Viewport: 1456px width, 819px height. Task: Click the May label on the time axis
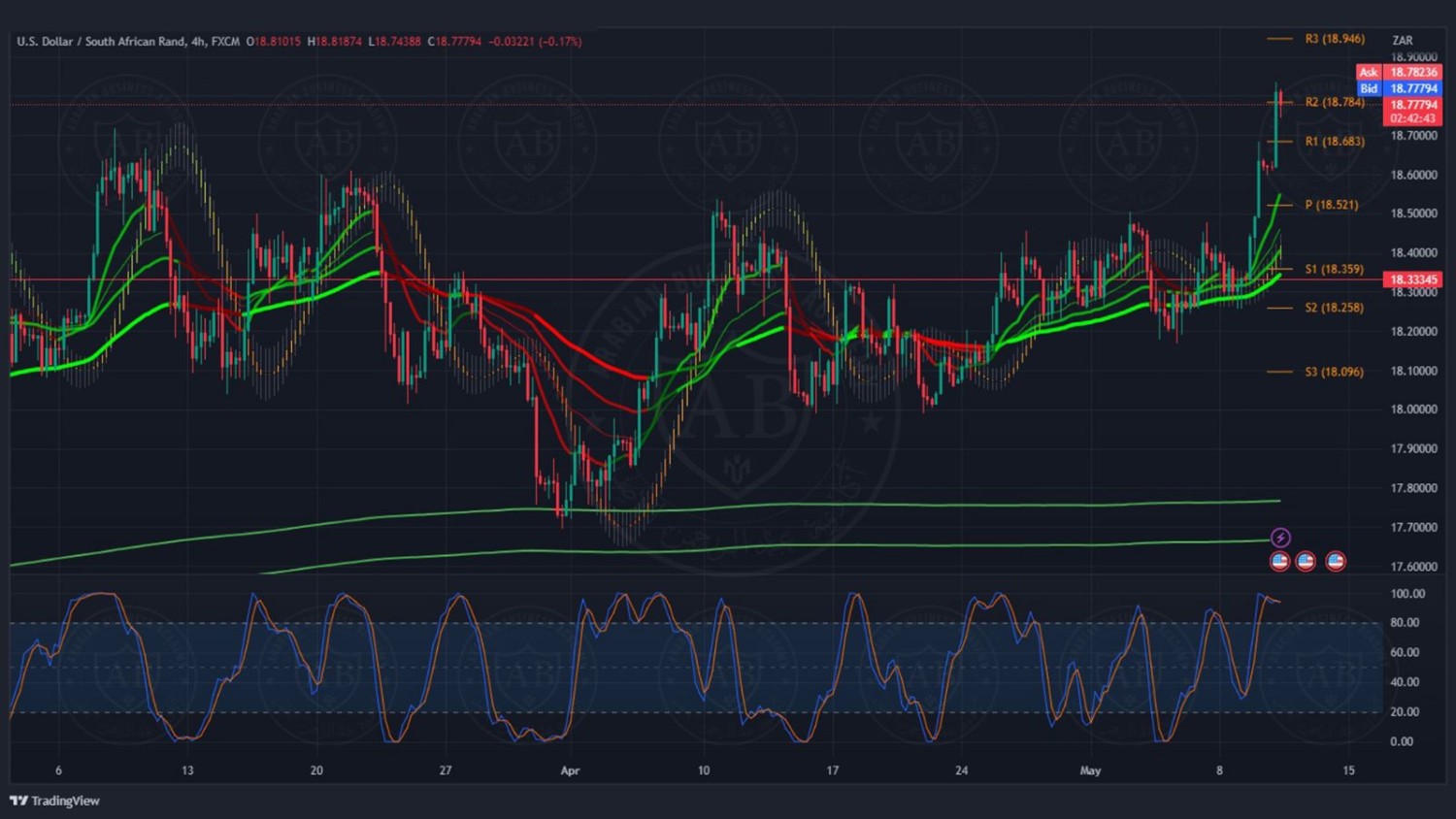point(1090,770)
